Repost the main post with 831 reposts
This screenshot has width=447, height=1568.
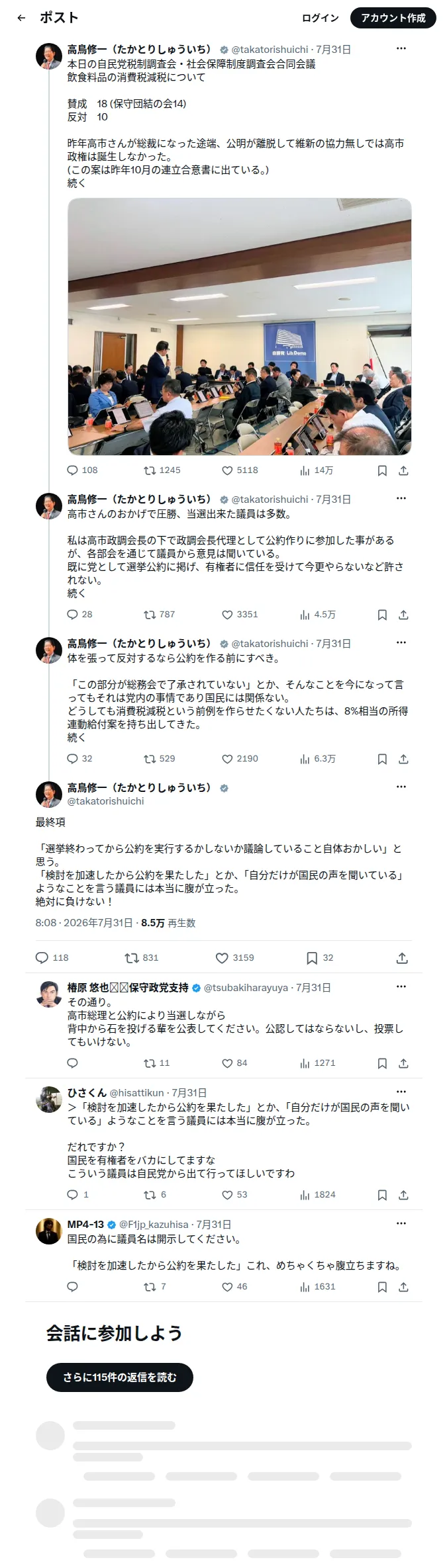tap(142, 958)
